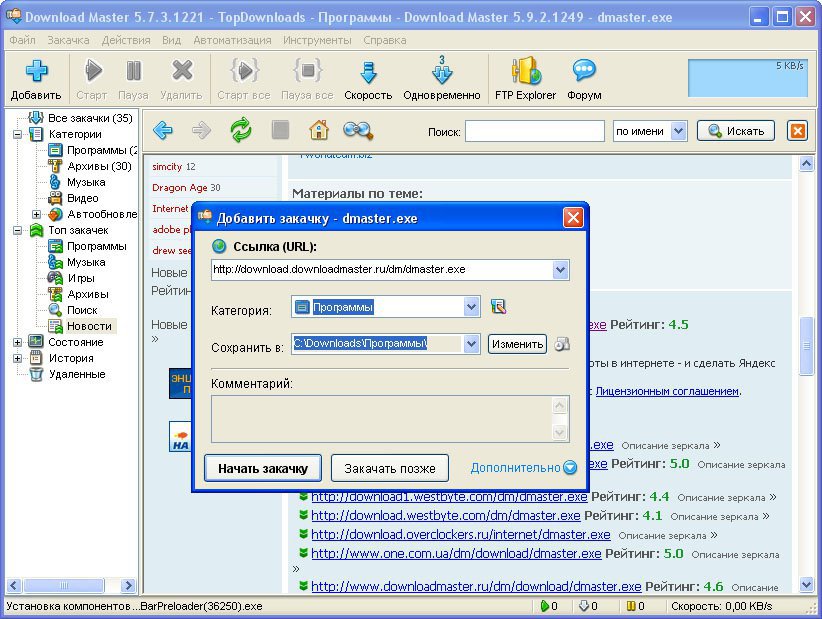Click inside the Комментарий text area

click(380, 418)
